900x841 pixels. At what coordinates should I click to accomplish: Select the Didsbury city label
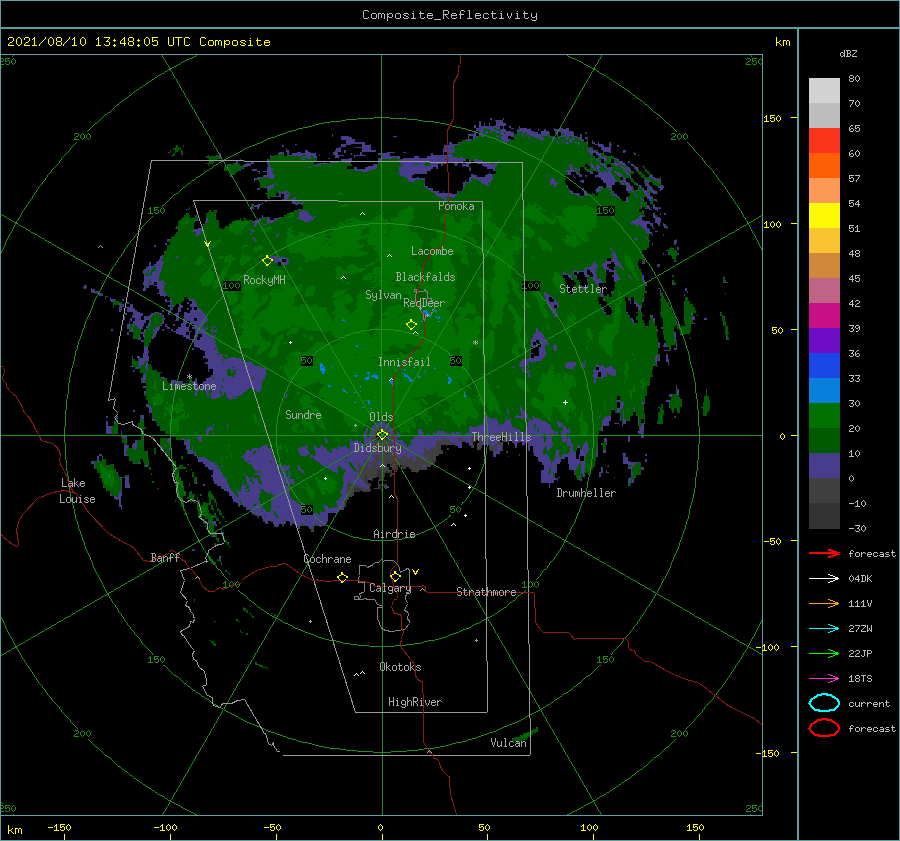(378, 448)
